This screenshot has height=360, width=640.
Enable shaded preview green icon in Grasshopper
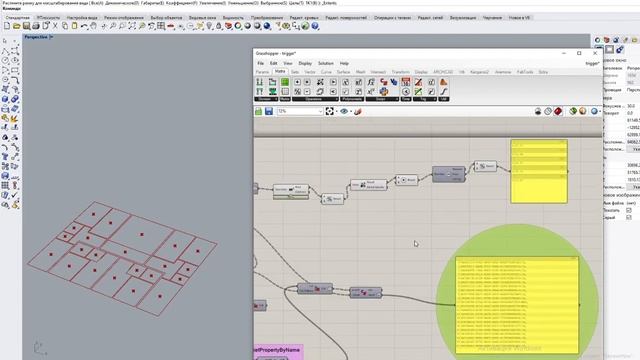pos(573,111)
